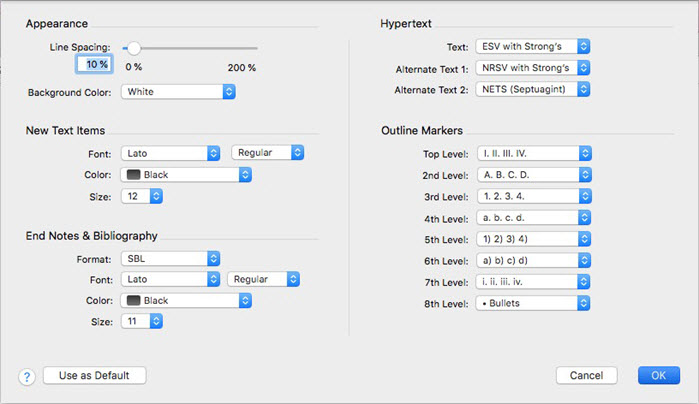Screen dimensions: 699x404
Task: Open the End Notes Format SBL dropdown
Action: 170,258
